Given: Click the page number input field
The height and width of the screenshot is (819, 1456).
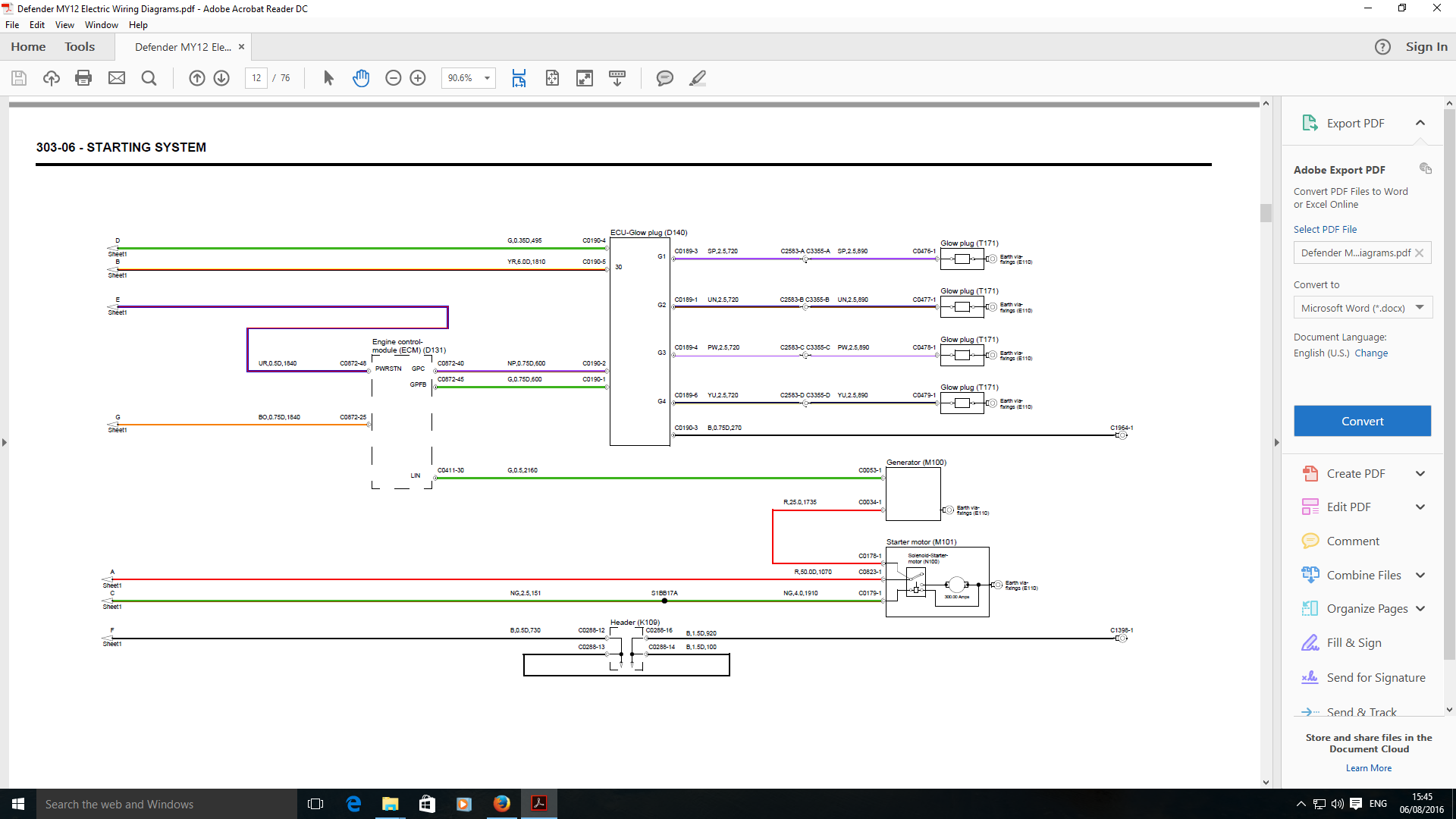Looking at the screenshot, I should [x=256, y=78].
